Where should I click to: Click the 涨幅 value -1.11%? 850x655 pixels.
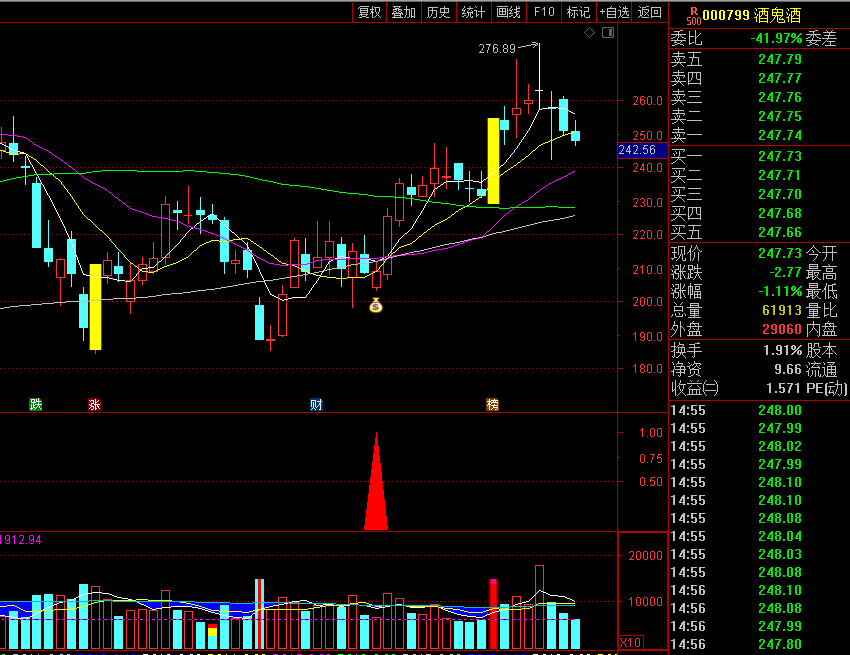(780, 291)
